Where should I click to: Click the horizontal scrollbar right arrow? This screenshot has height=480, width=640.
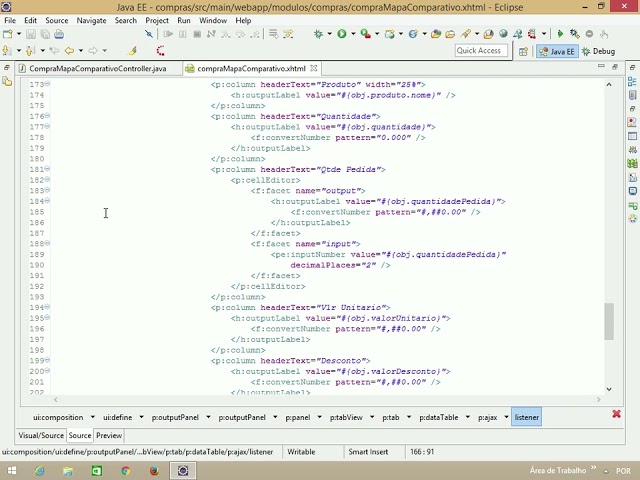click(598, 400)
